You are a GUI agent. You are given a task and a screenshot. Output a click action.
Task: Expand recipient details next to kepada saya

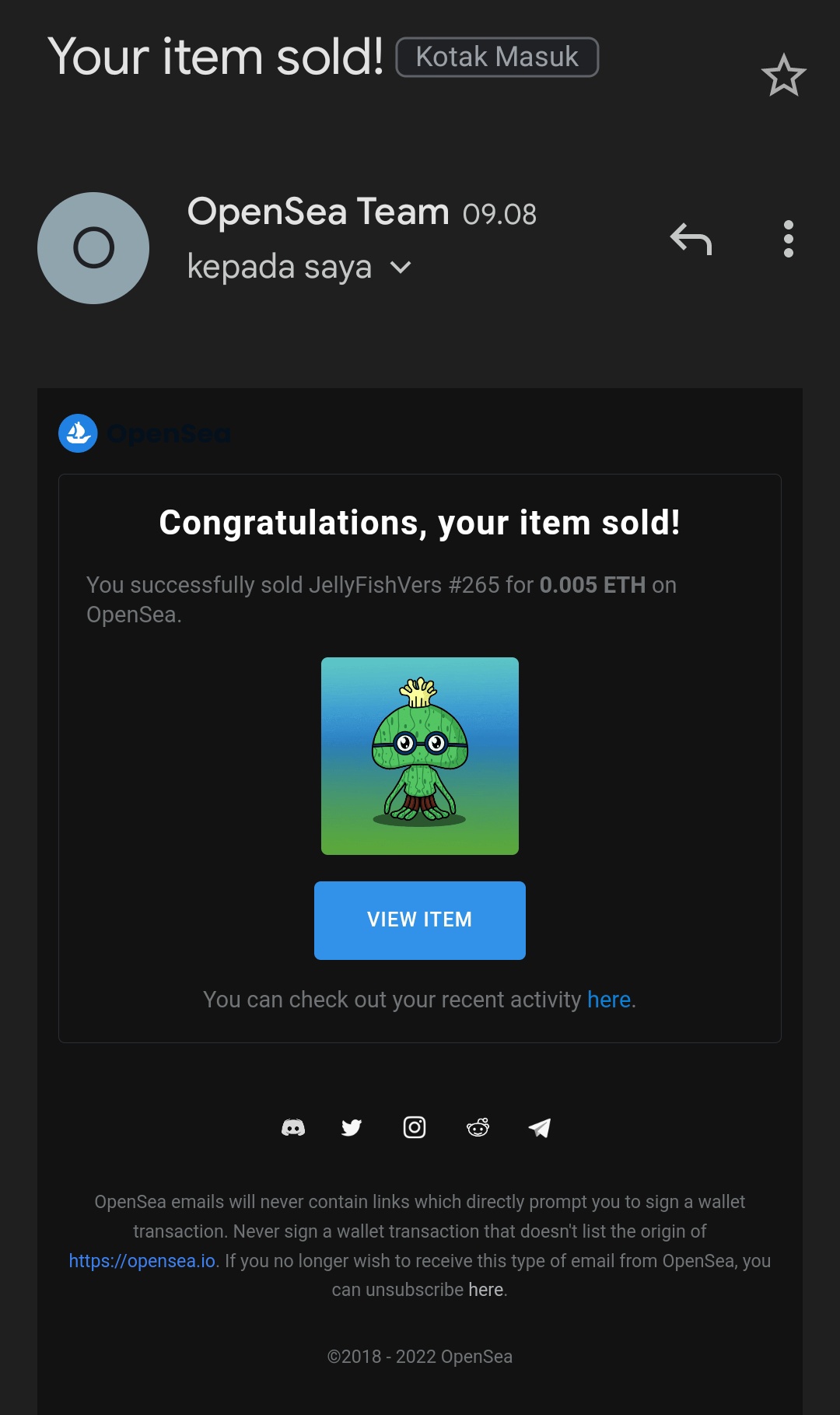pyautogui.click(x=400, y=268)
